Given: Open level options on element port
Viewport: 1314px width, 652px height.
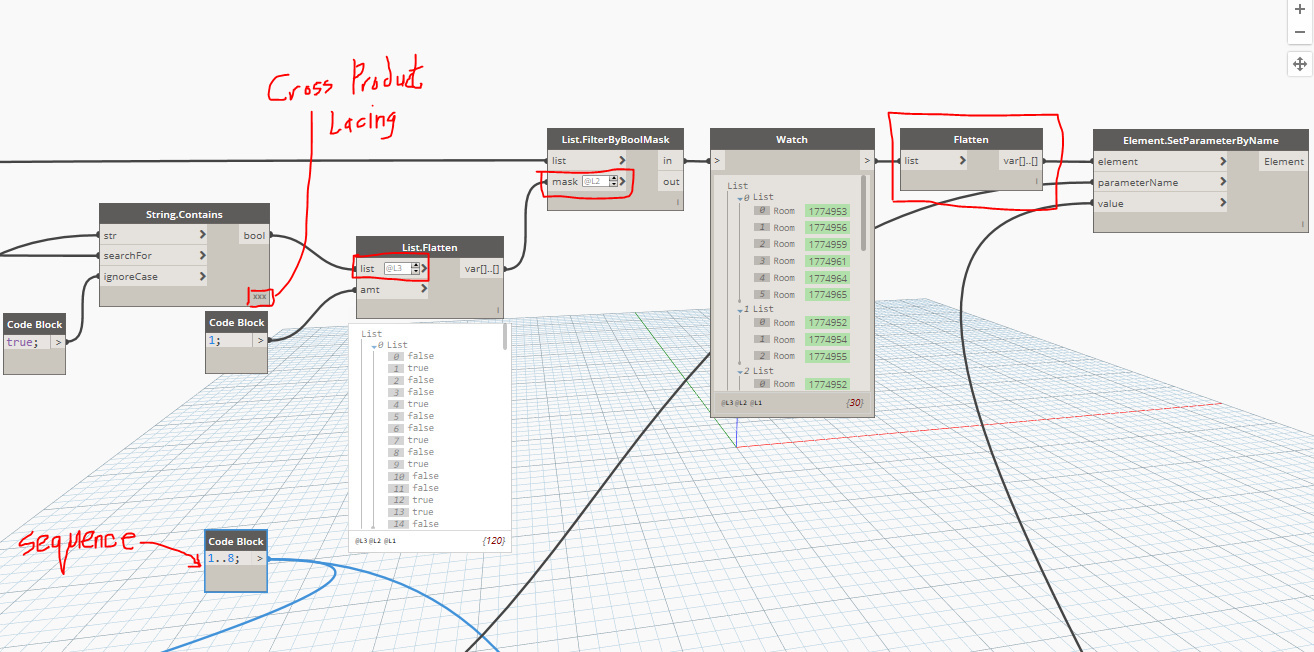Looking at the screenshot, I should (1222, 161).
